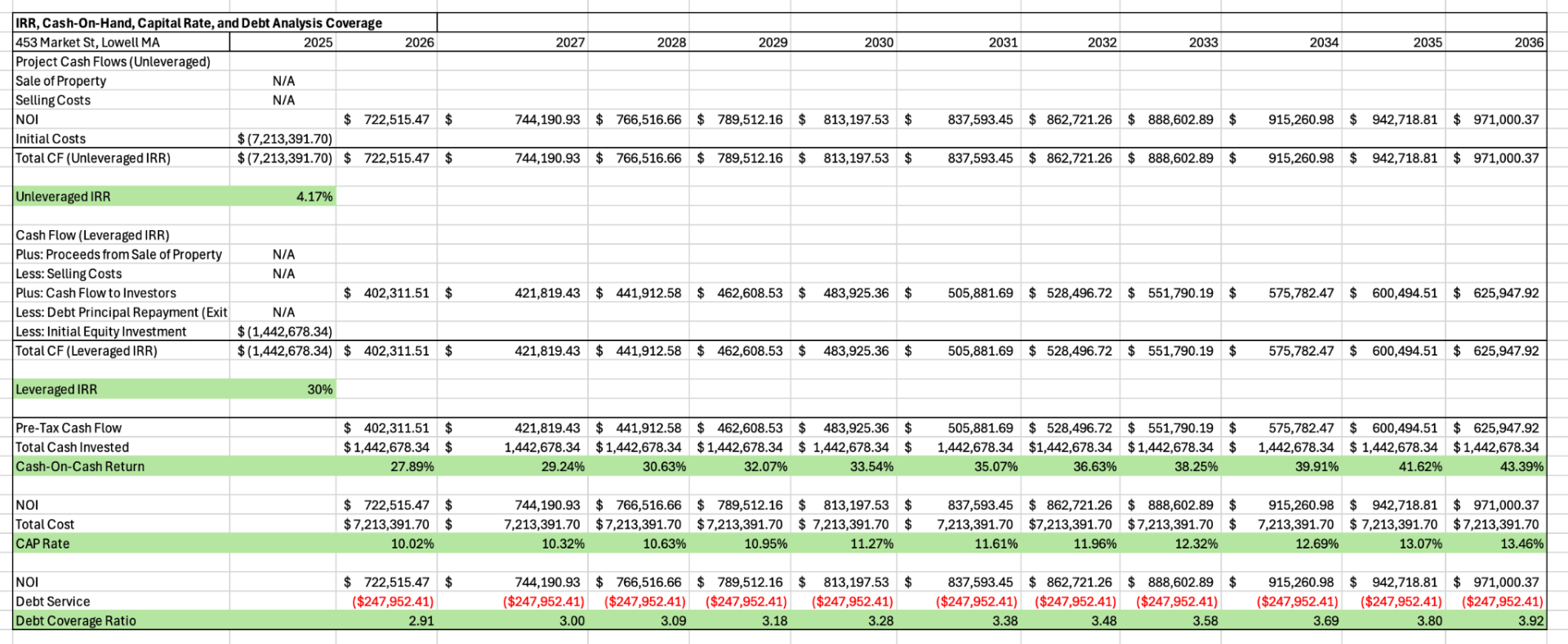The image size is (1568, 644).
Task: Select the Leveraged IRR value 30%
Action: [283, 390]
